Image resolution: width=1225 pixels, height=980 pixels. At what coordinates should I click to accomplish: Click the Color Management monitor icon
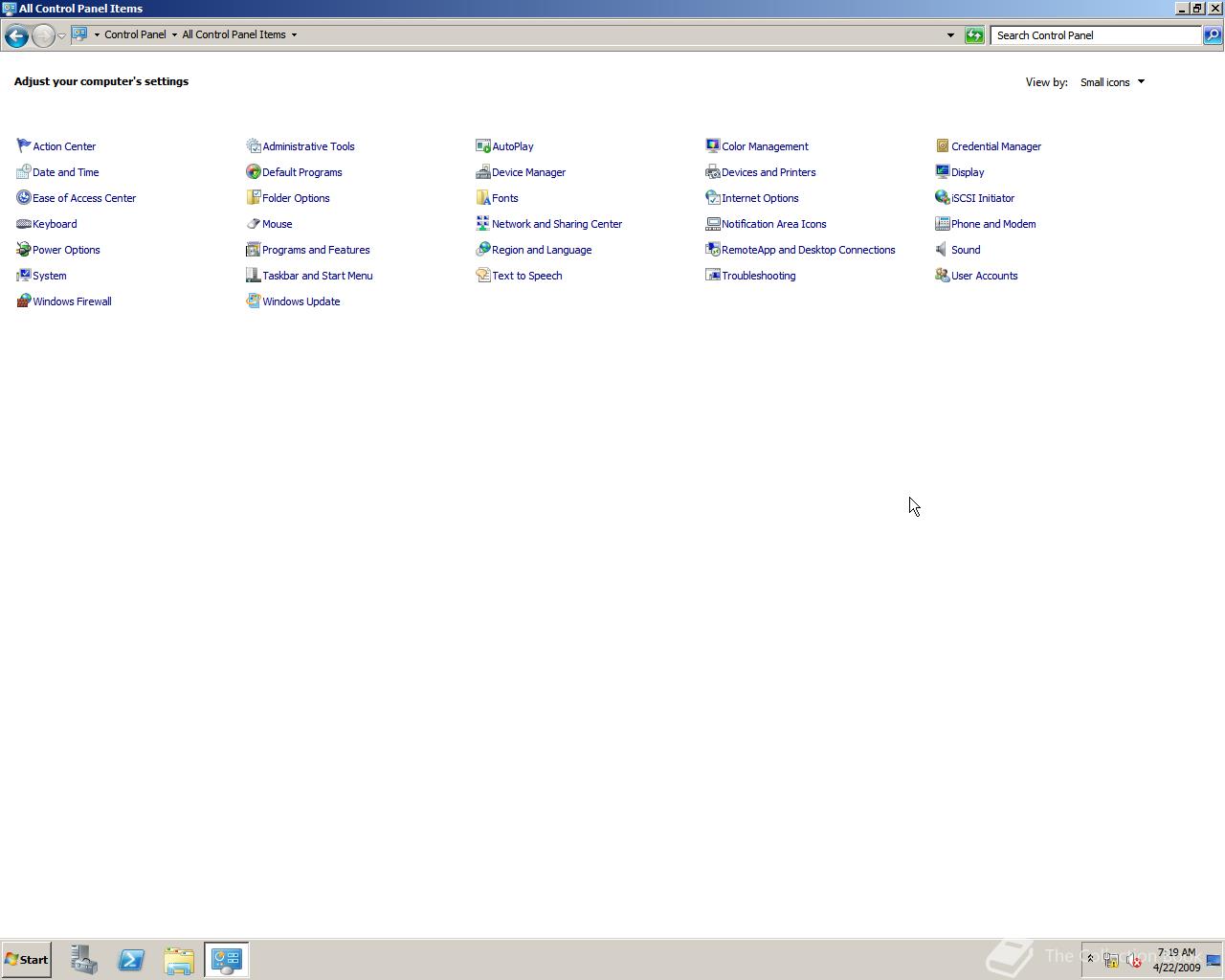tap(713, 146)
